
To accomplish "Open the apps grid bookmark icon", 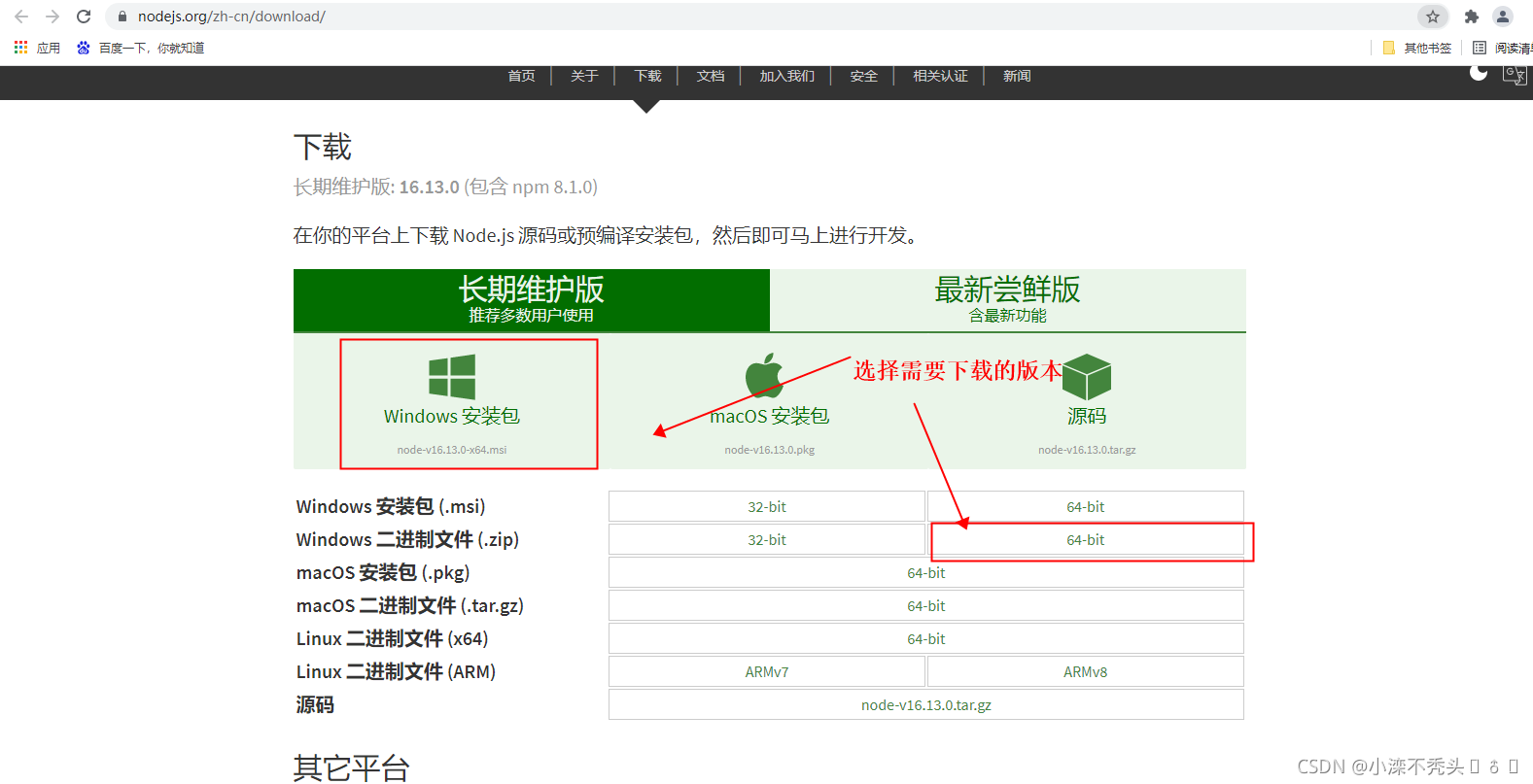I will [20, 48].
